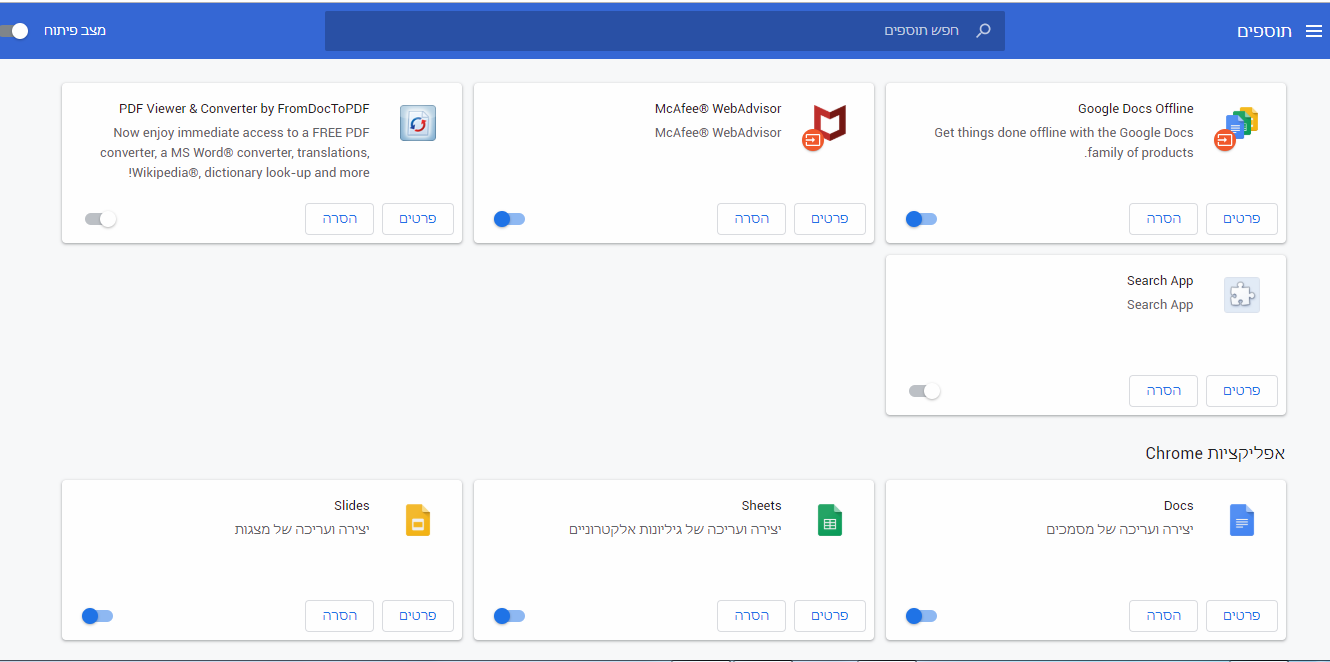Remove (הסרה) McAfee WebAdvisor extension
This screenshot has width=1330, height=662.
(x=752, y=219)
